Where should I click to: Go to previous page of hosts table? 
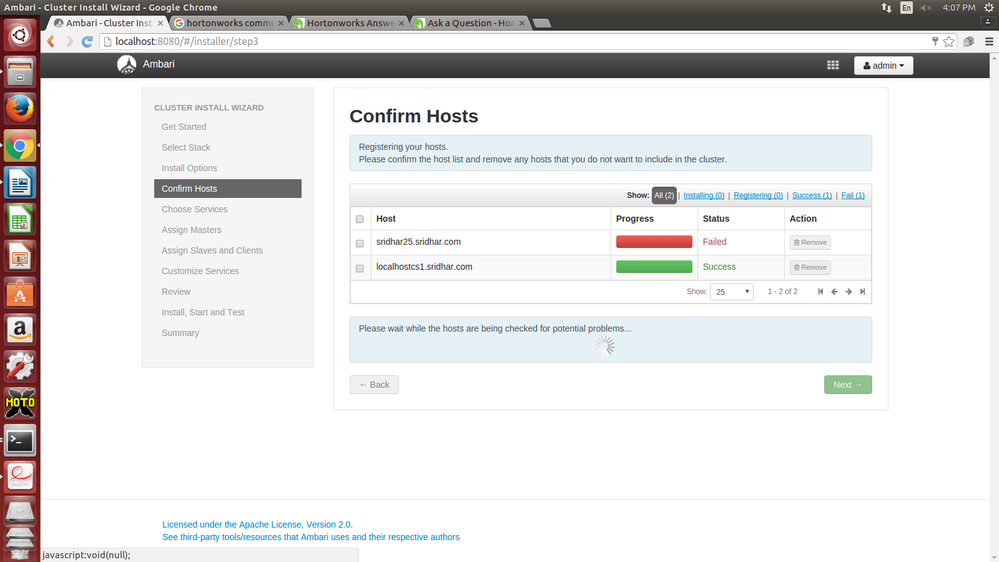pyautogui.click(x=835, y=292)
